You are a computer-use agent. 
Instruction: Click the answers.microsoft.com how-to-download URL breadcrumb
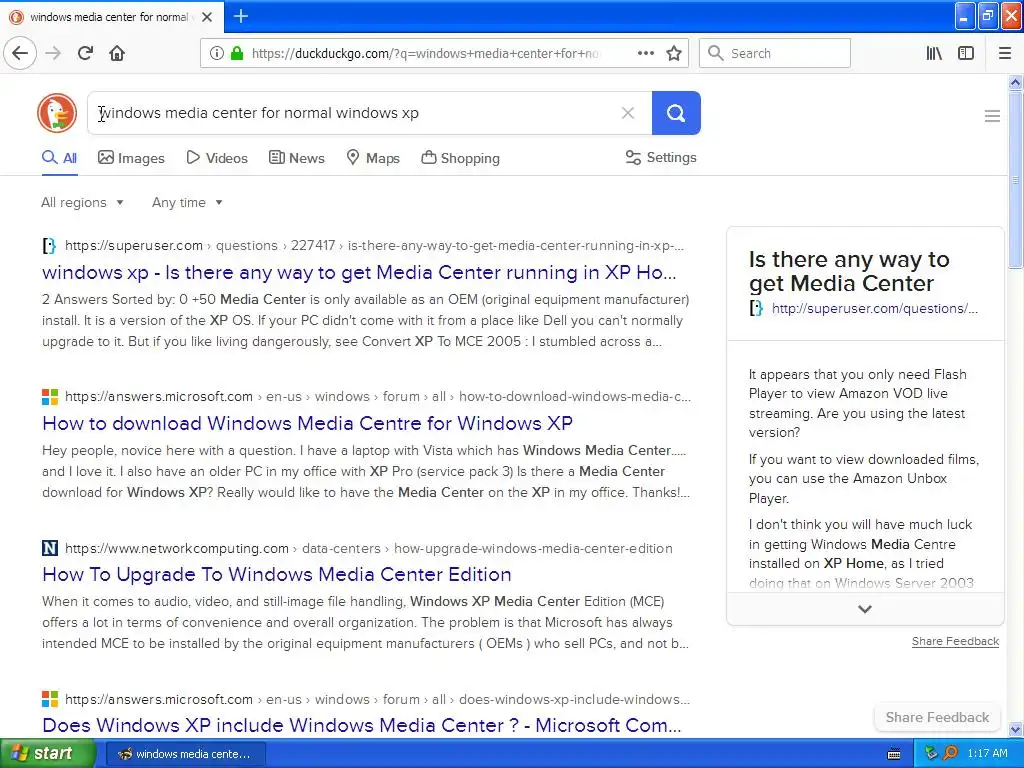click(x=377, y=396)
